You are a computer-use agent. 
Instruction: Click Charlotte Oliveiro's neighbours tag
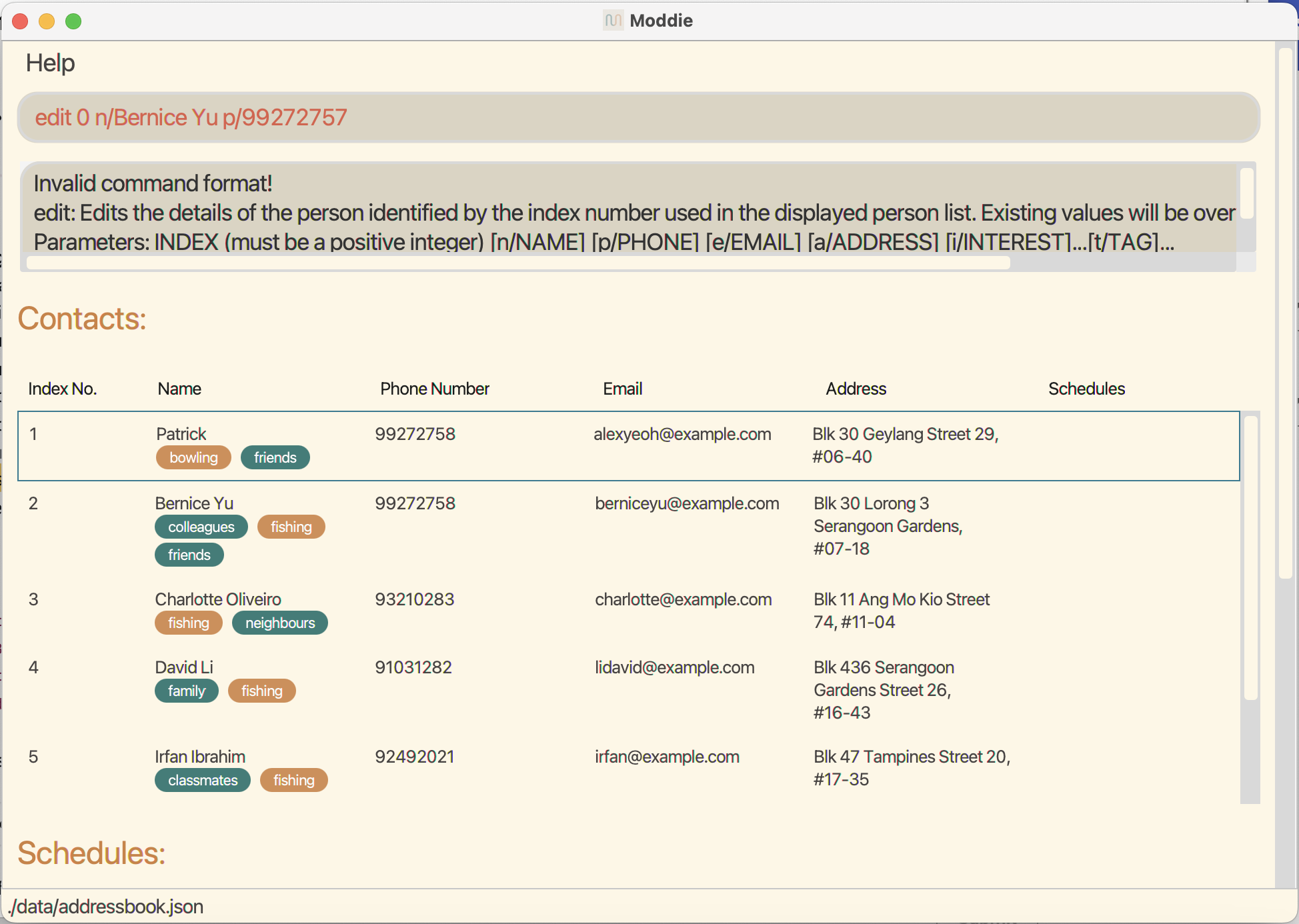pyautogui.click(x=279, y=623)
